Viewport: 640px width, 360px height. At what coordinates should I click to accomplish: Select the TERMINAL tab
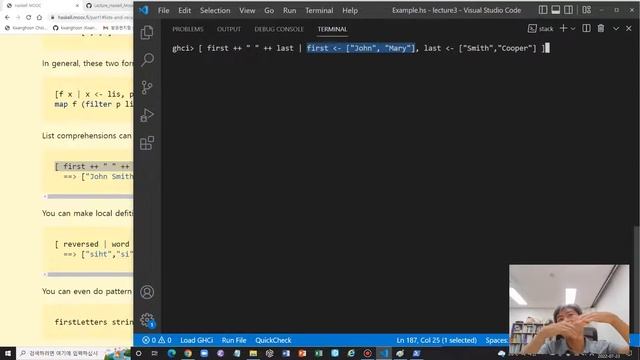[332, 29]
